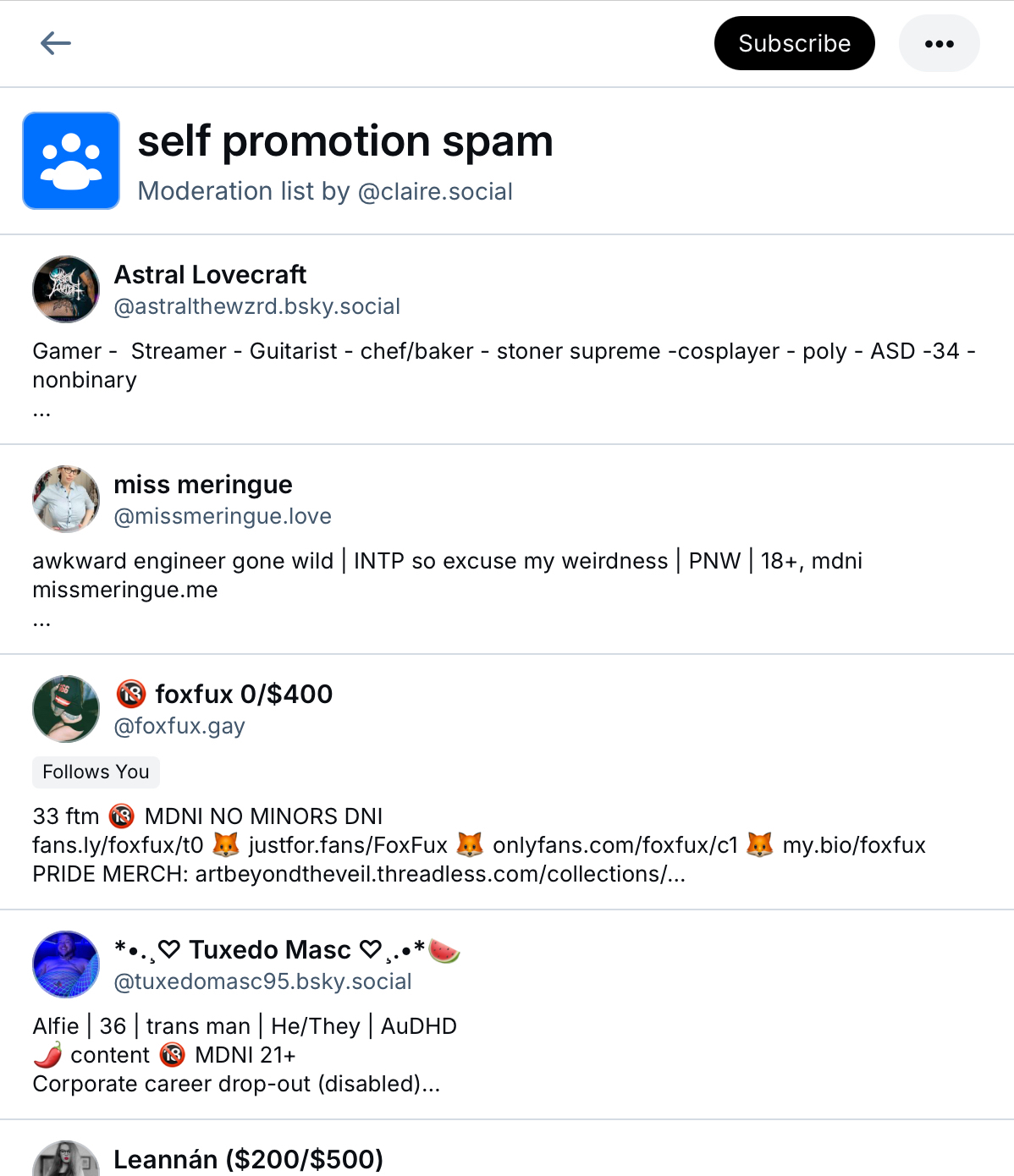Click the 18+ badge beside foxfux's name
This screenshot has height=1176, width=1014.
(x=131, y=695)
